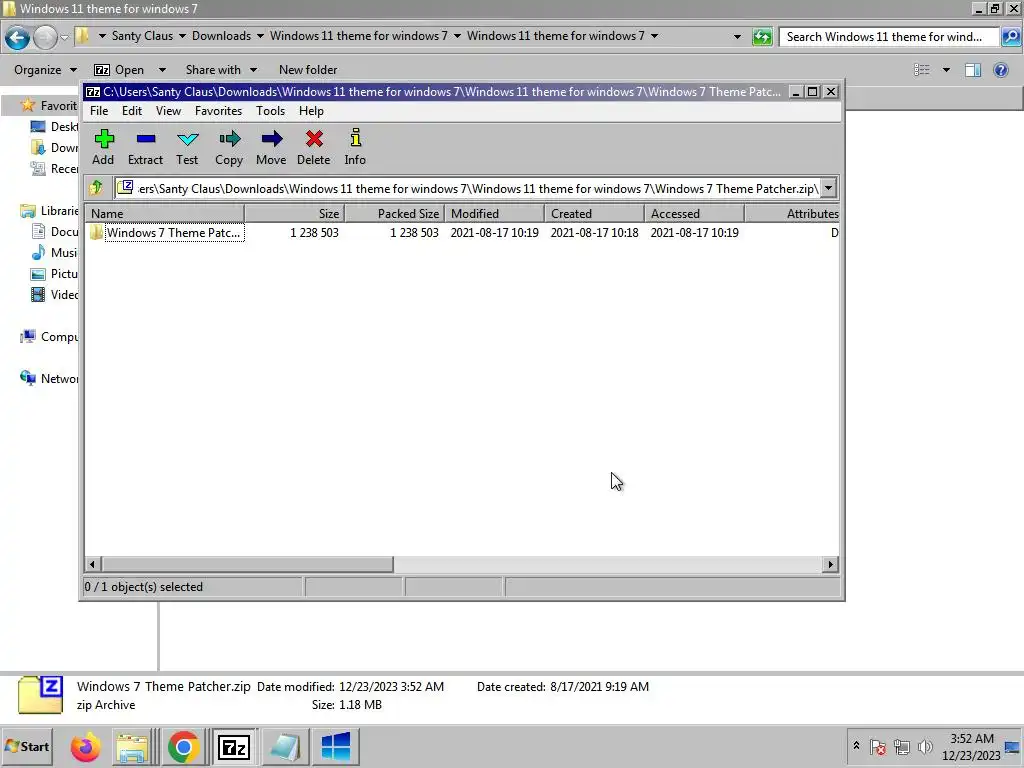
Task: Click Open in Explorer toolbar
Action: click(120, 70)
